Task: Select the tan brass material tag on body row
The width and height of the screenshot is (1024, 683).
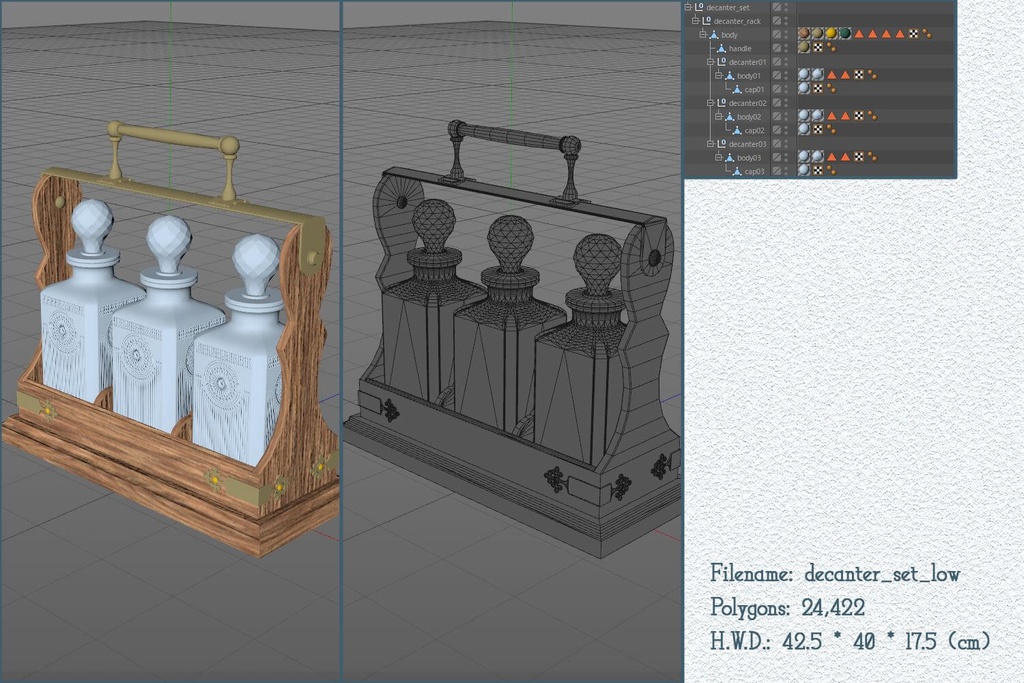Action: (x=818, y=33)
